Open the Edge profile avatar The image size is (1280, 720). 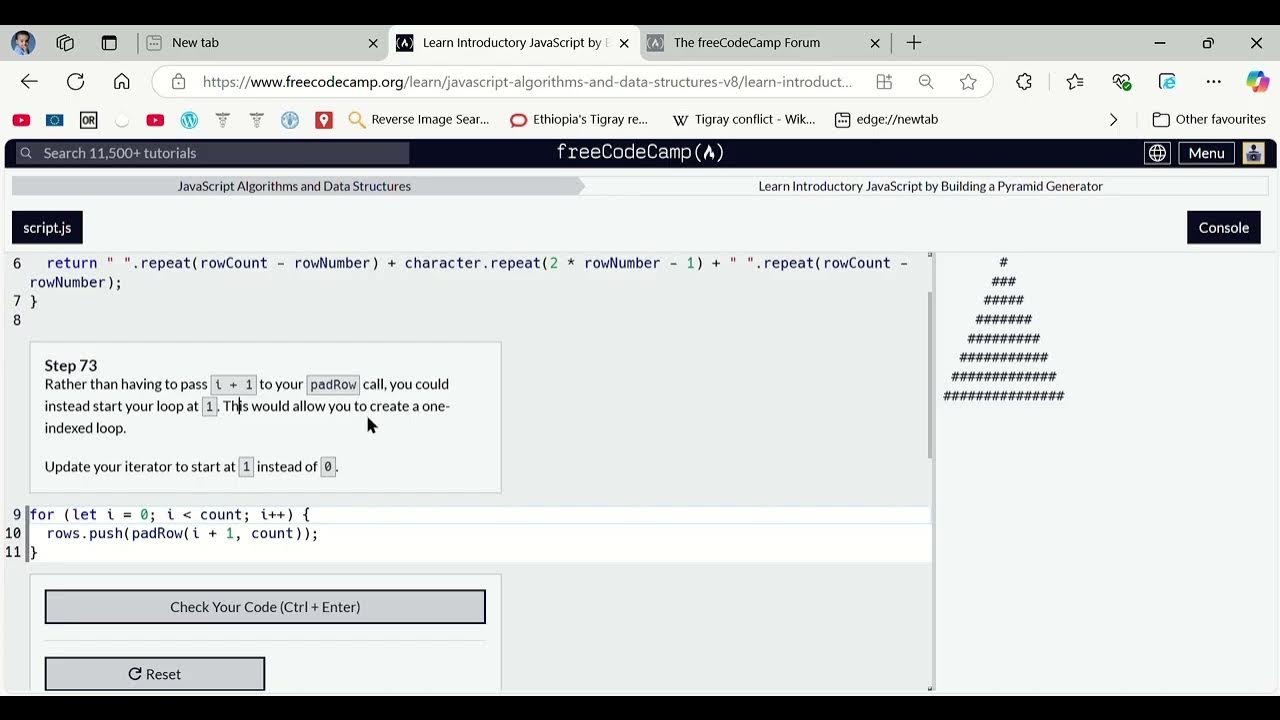tap(23, 43)
